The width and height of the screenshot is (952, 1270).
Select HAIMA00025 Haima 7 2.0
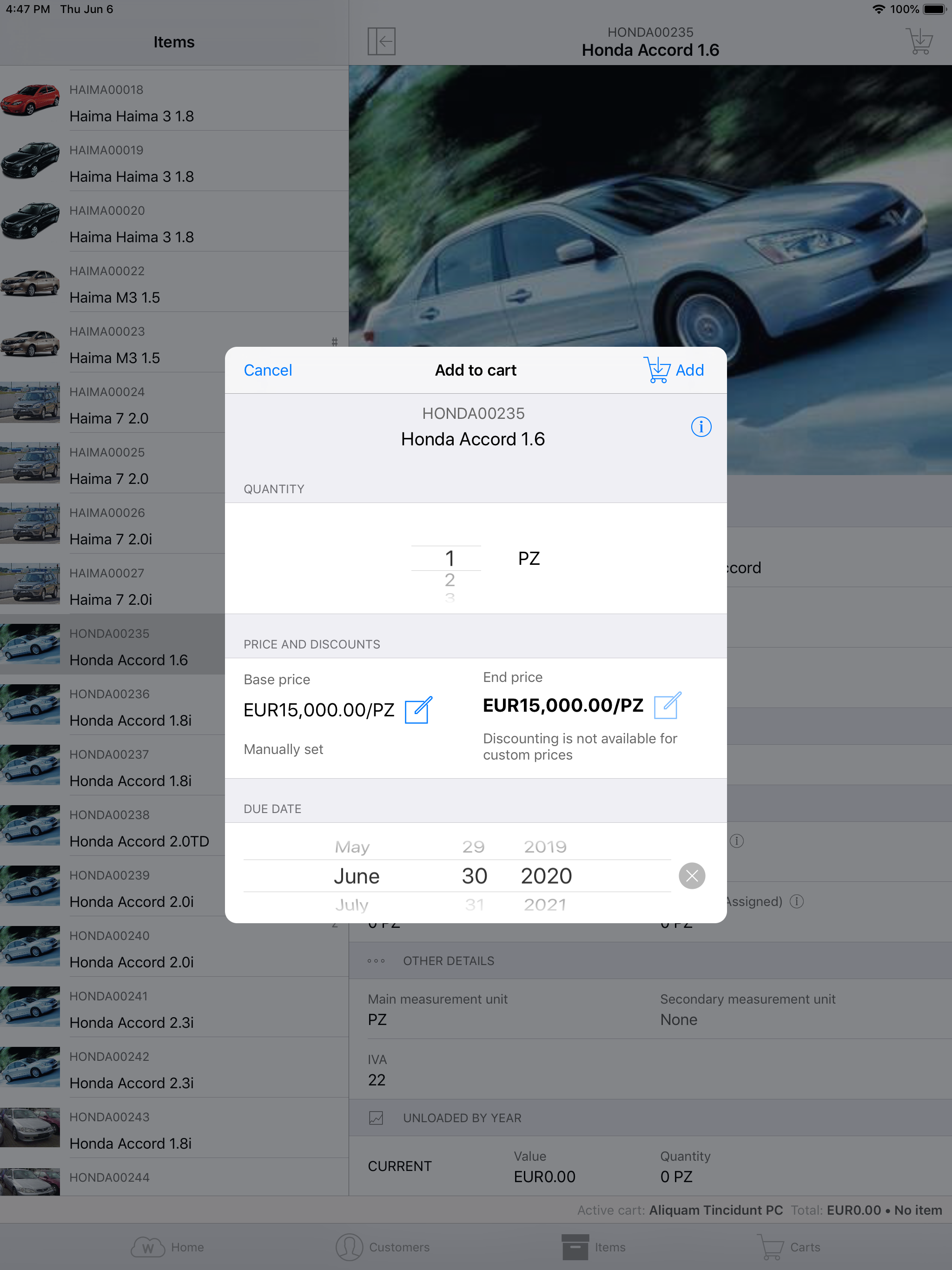(112, 463)
